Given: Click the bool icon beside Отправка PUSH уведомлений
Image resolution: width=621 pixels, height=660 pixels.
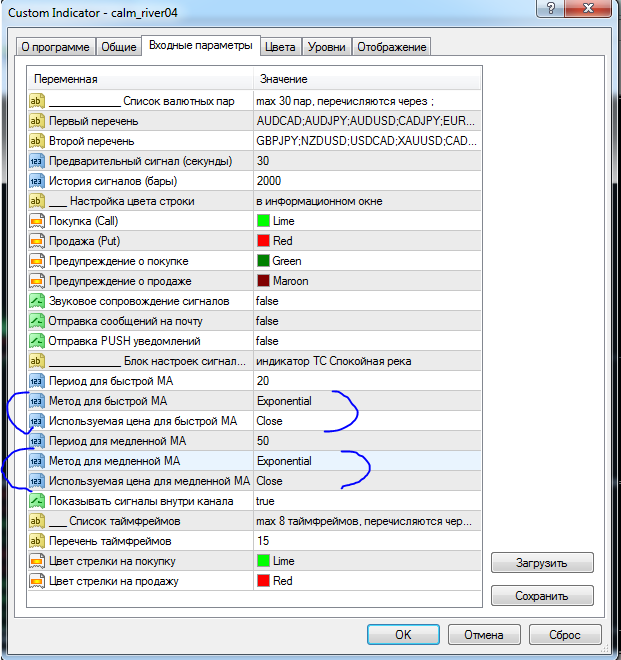Looking at the screenshot, I should 37,341.
